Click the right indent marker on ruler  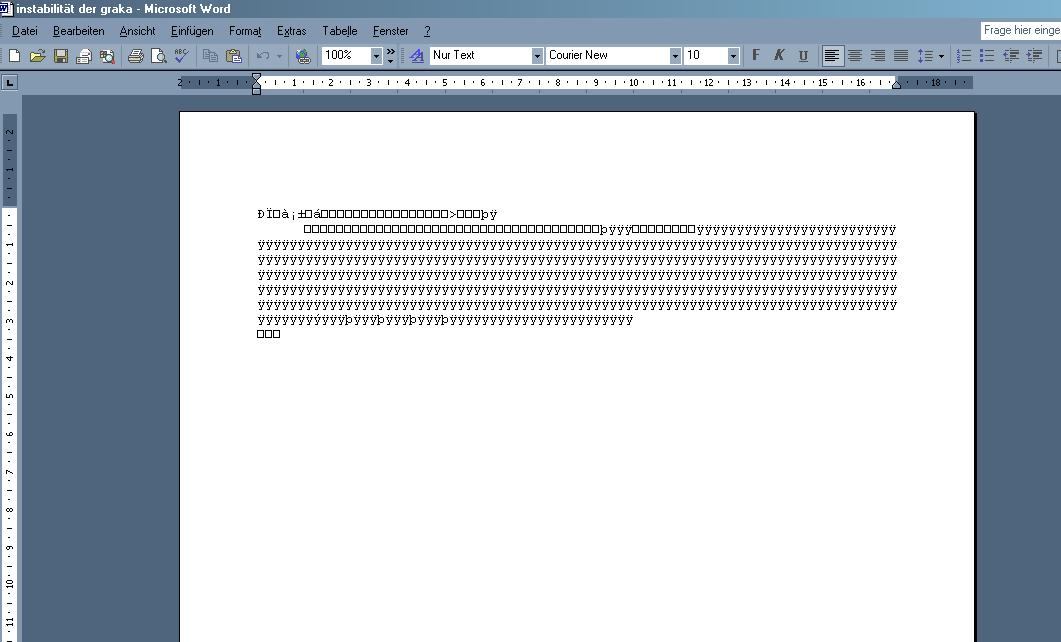pos(897,85)
